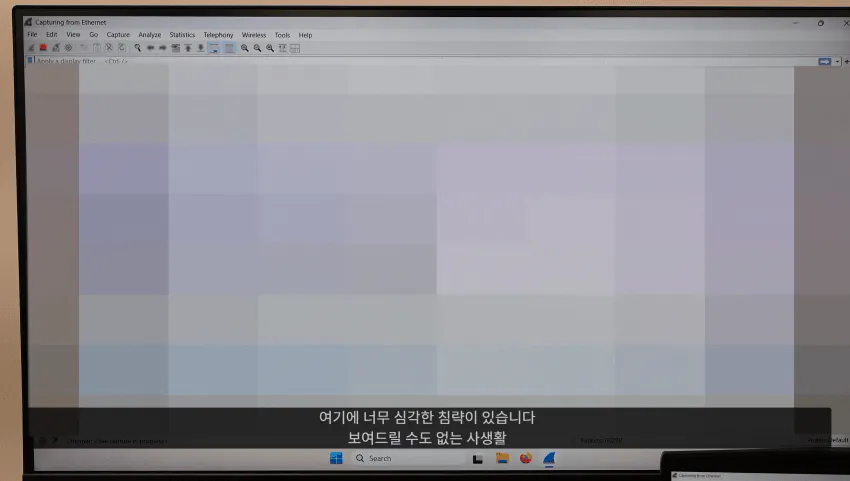Stop the running capture with red square
The width and height of the screenshot is (850, 481).
(x=43, y=48)
